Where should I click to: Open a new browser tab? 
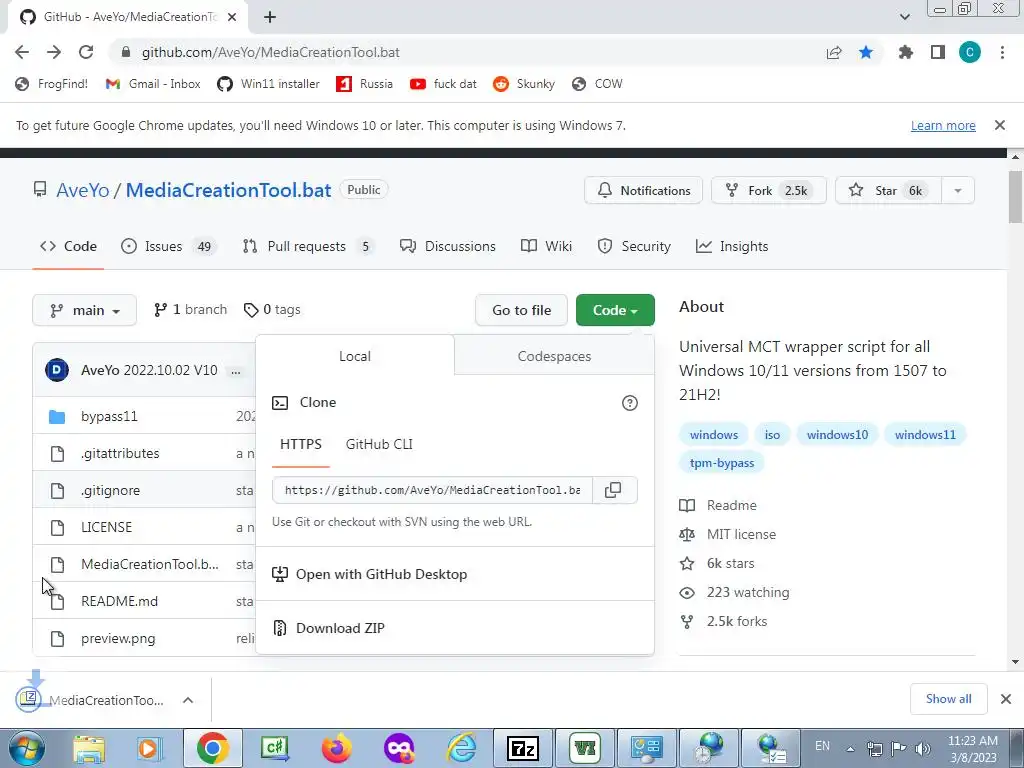coord(270,18)
